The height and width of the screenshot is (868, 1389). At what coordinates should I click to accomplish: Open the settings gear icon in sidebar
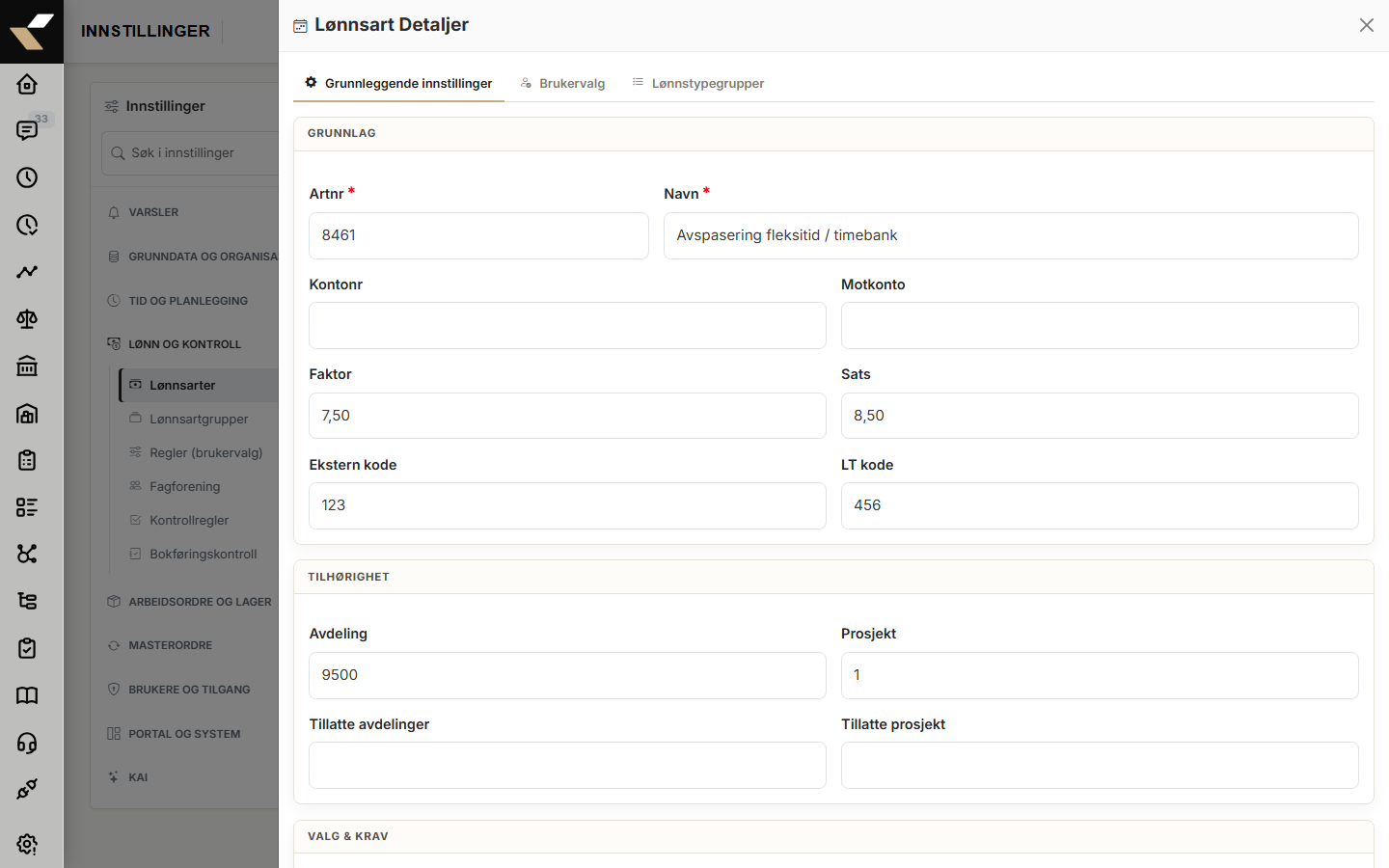pos(27,844)
